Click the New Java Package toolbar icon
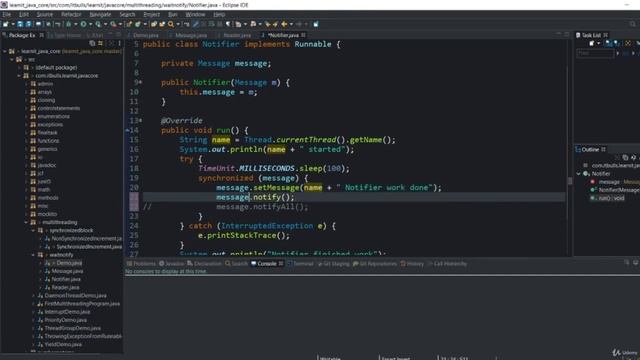The image size is (640, 360). point(129,24)
